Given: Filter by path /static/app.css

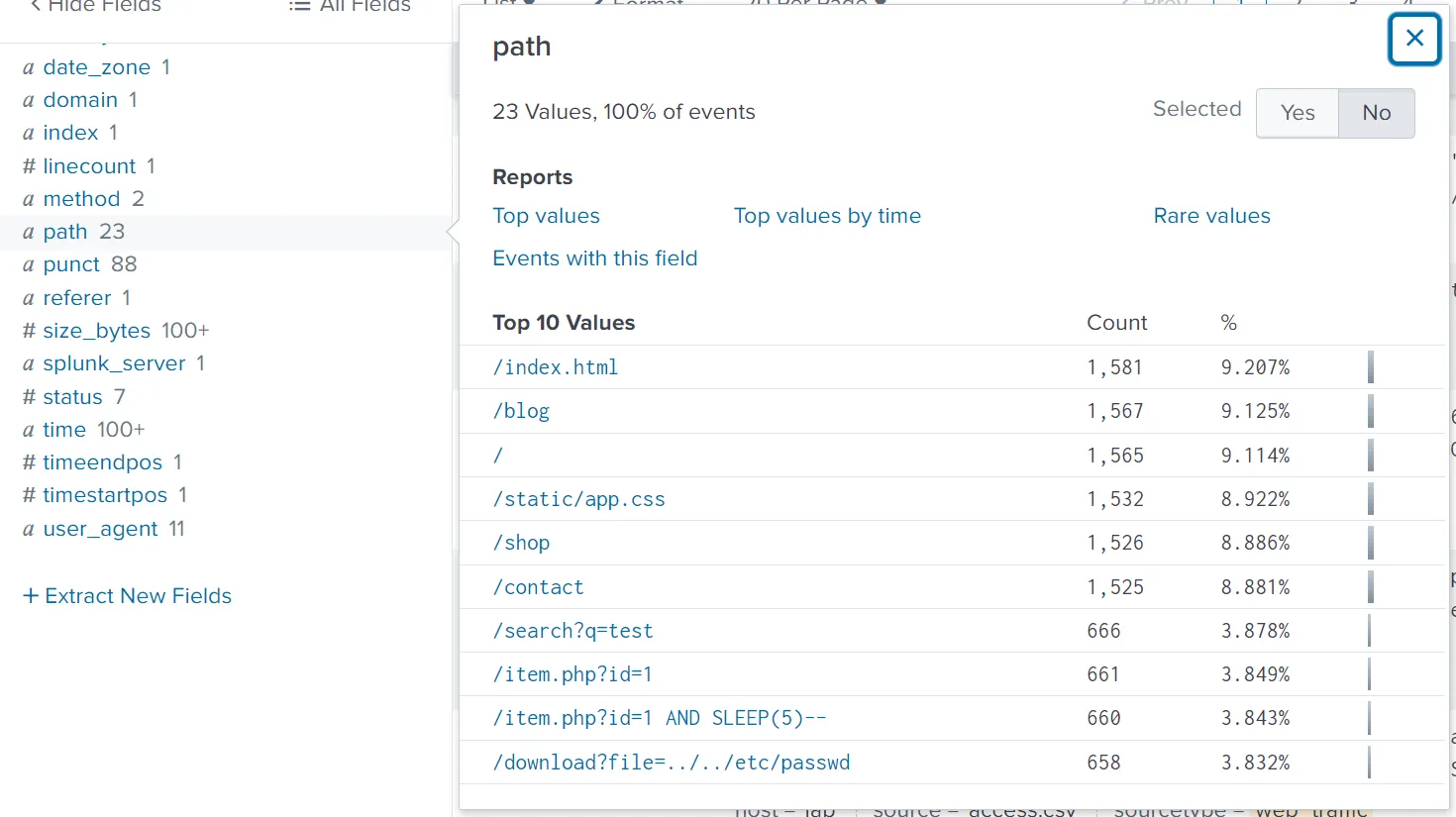Looking at the screenshot, I should pos(578,499).
